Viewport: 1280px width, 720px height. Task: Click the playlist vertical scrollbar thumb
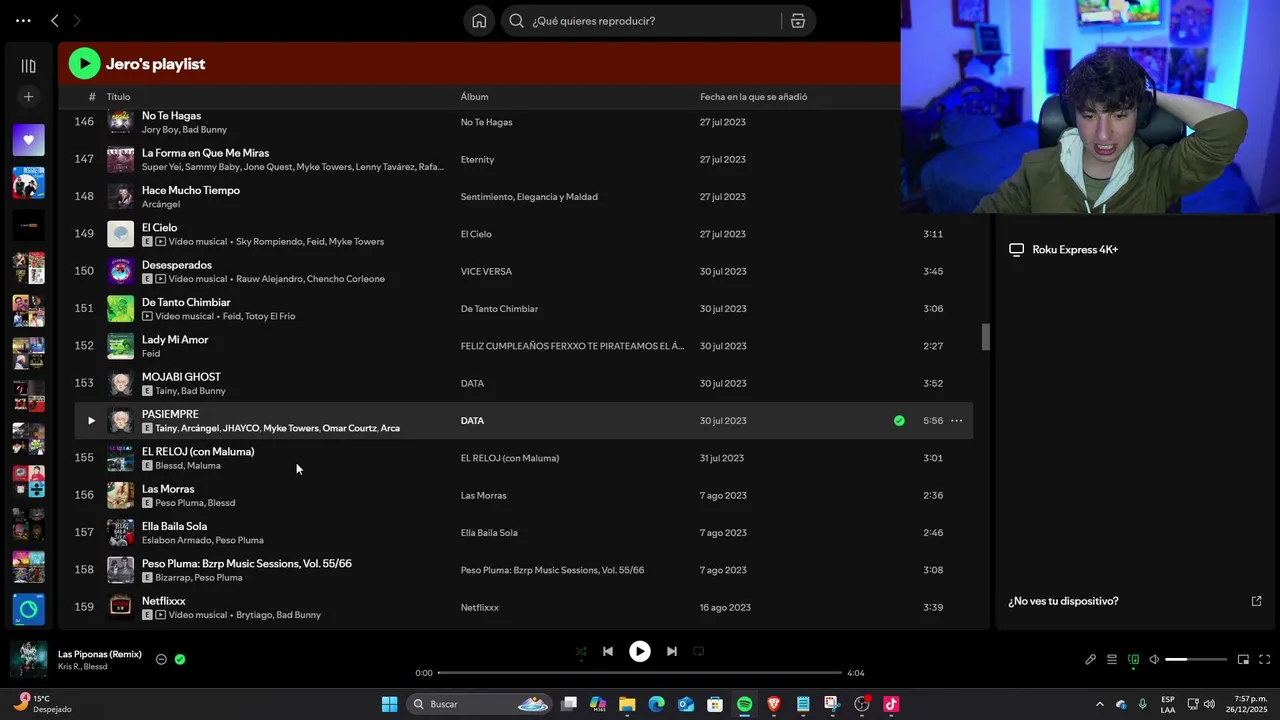[x=985, y=337]
